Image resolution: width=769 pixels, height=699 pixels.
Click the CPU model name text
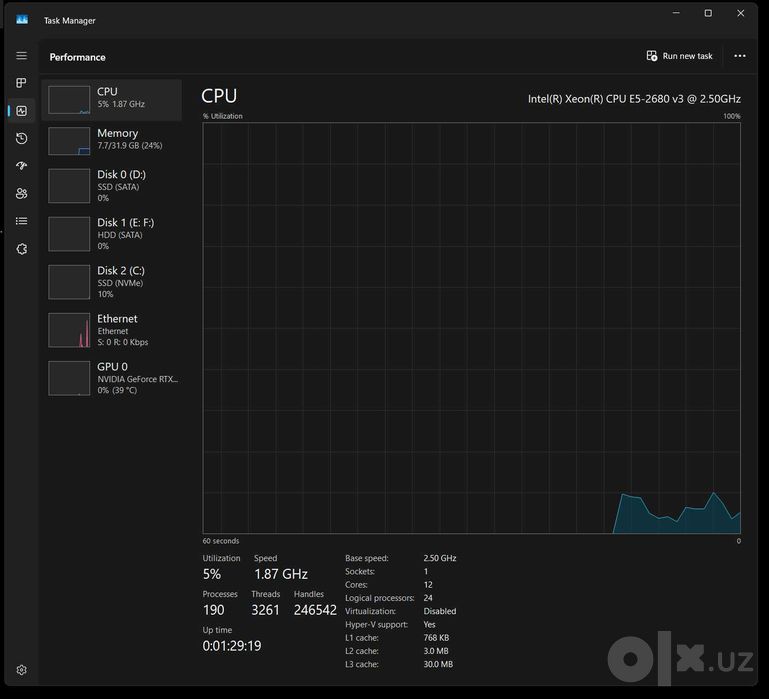tap(634, 99)
